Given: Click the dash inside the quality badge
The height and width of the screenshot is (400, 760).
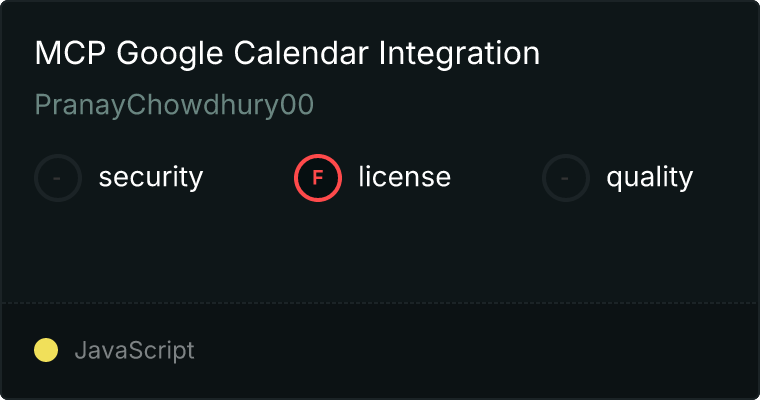Looking at the screenshot, I should [566, 178].
